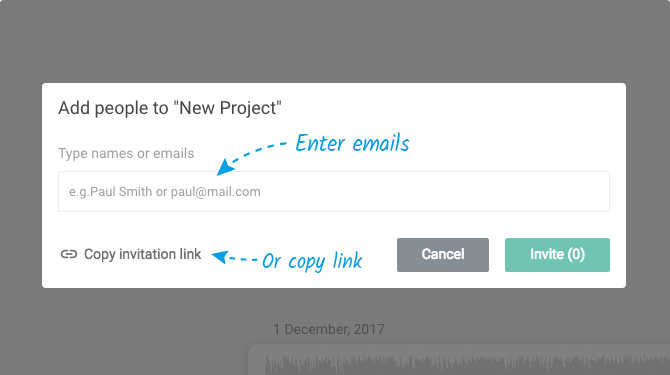The height and width of the screenshot is (375, 670).
Task: Focus the names or emails input field
Action: [334, 191]
